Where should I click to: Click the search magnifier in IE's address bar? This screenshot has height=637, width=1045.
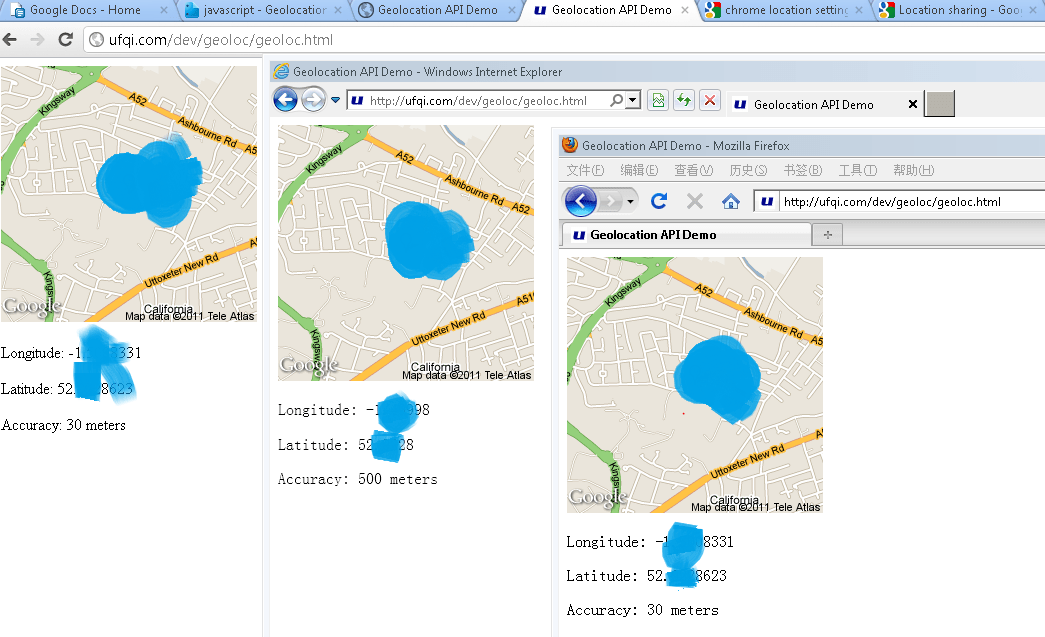615,100
